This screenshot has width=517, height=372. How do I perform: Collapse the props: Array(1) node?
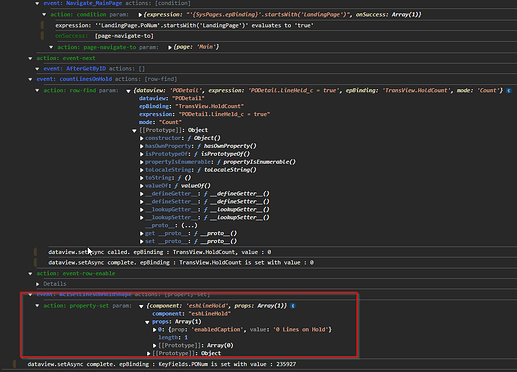click(x=147, y=322)
